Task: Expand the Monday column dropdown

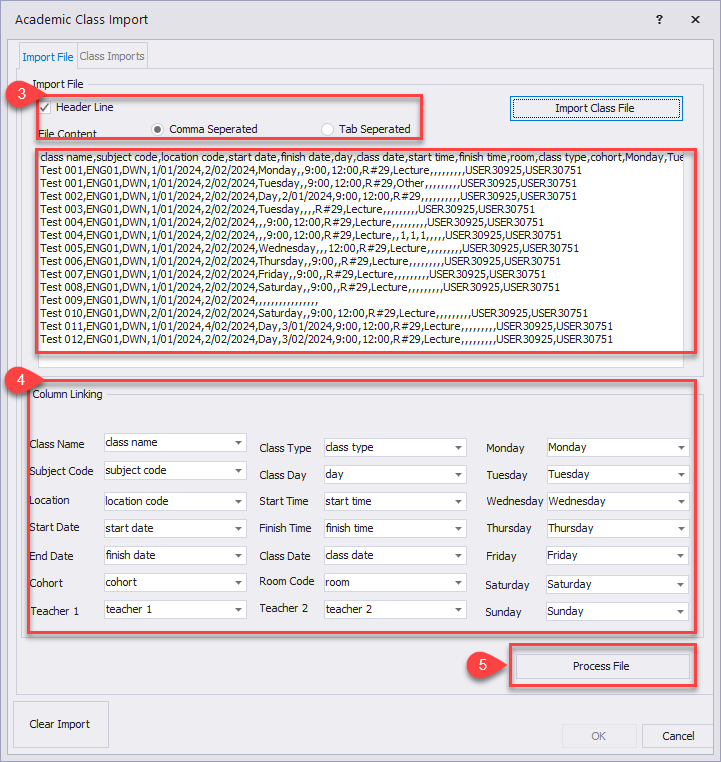Action: 681,448
